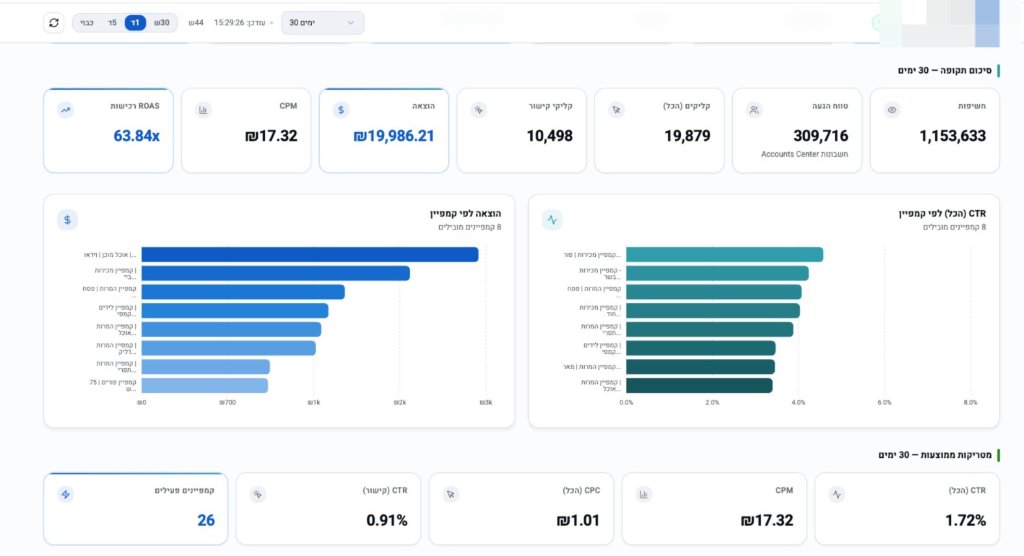Click the lightning icon on קמפיינים פעילים card
1024x556 pixels.
pyautogui.click(x=65, y=495)
